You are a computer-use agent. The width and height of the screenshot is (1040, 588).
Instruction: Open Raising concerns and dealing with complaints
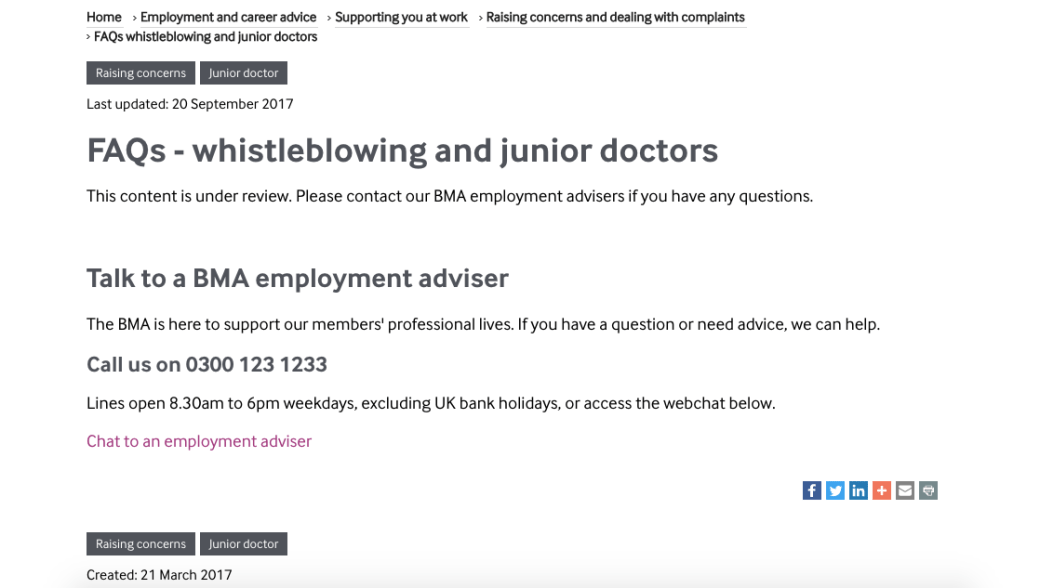(x=615, y=17)
